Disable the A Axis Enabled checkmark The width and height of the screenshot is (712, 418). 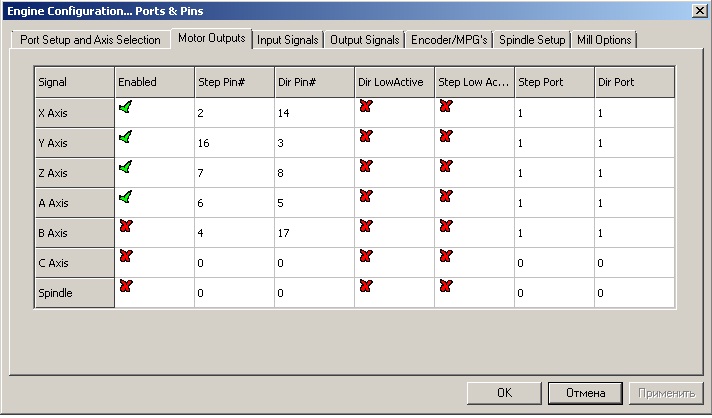(125, 196)
